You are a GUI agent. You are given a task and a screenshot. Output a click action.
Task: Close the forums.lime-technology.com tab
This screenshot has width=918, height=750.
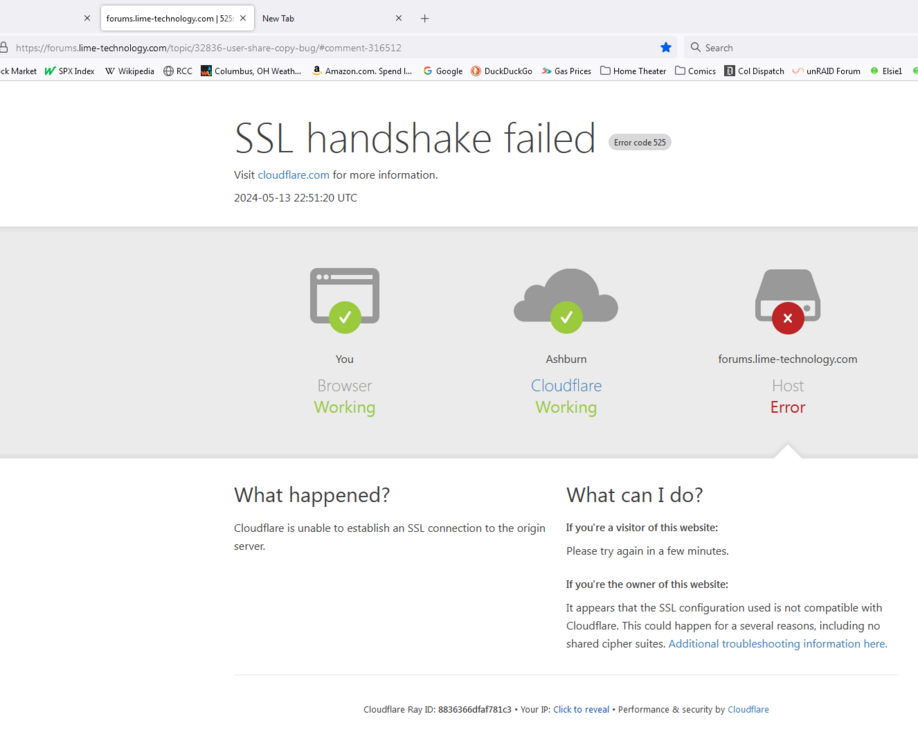coord(243,18)
